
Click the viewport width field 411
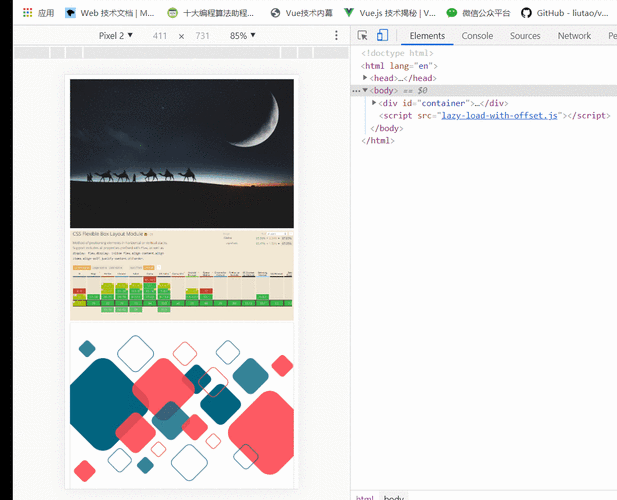160,36
